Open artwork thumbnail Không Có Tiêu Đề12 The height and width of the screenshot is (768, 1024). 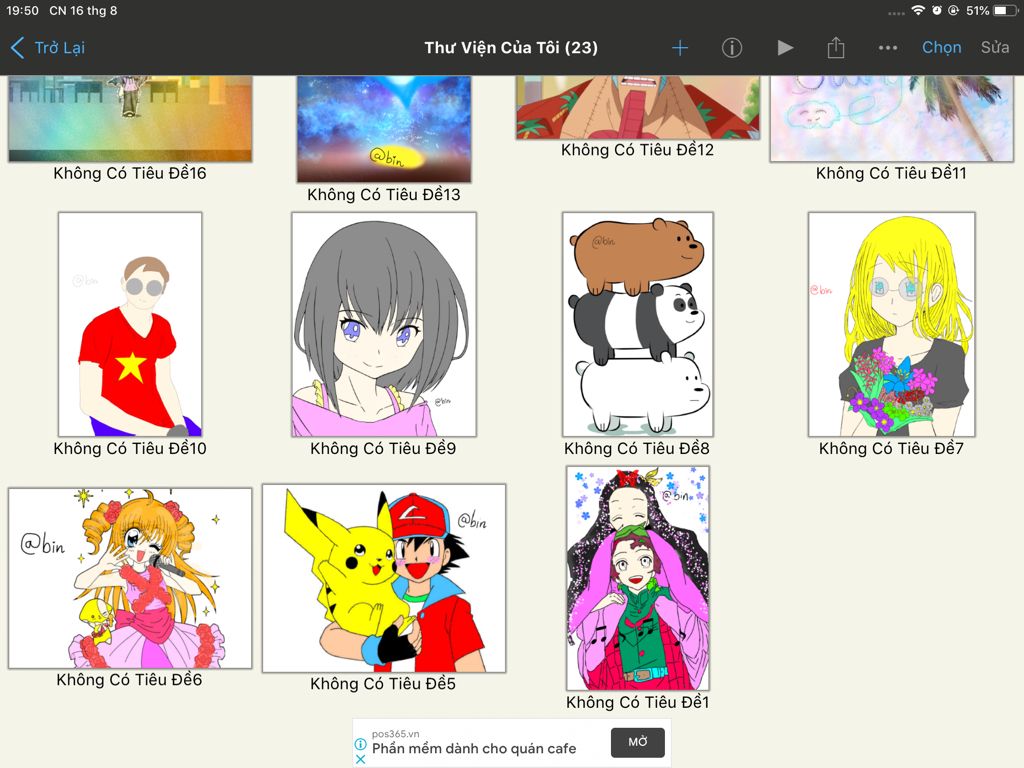(x=637, y=107)
